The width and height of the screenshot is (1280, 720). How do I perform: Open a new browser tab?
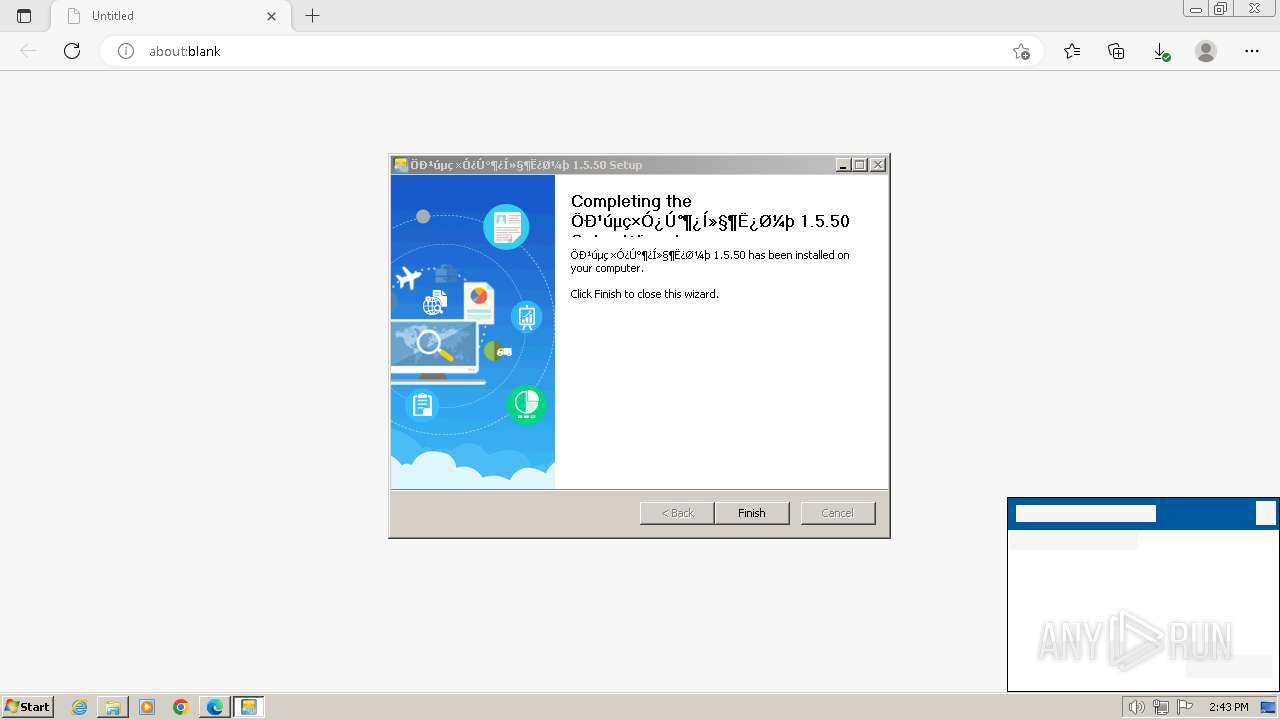coord(313,16)
